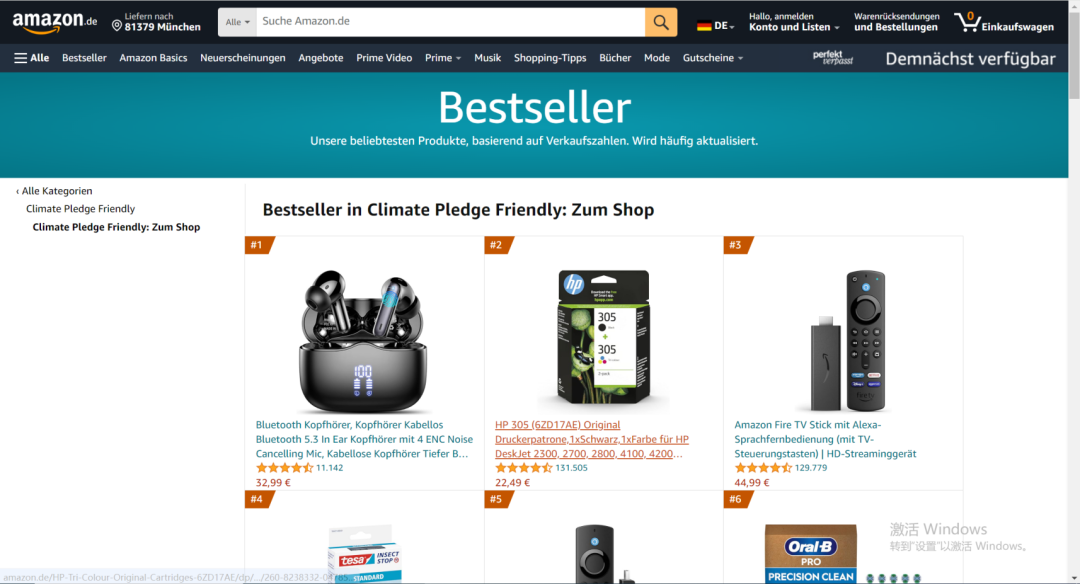Image resolution: width=1080 pixels, height=584 pixels.
Task: Click the star rating of Fire TV Stick
Action: [763, 468]
